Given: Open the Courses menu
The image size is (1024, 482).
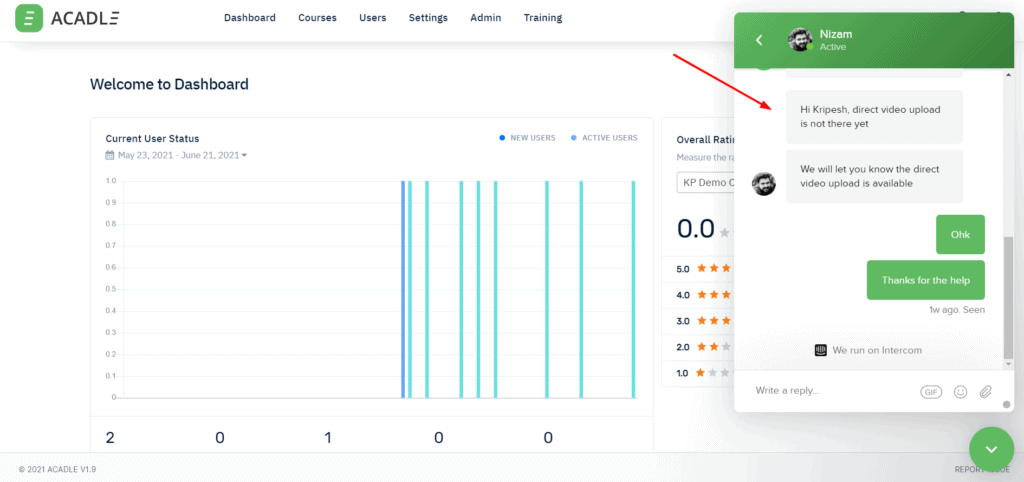Looking at the screenshot, I should 317,18.
